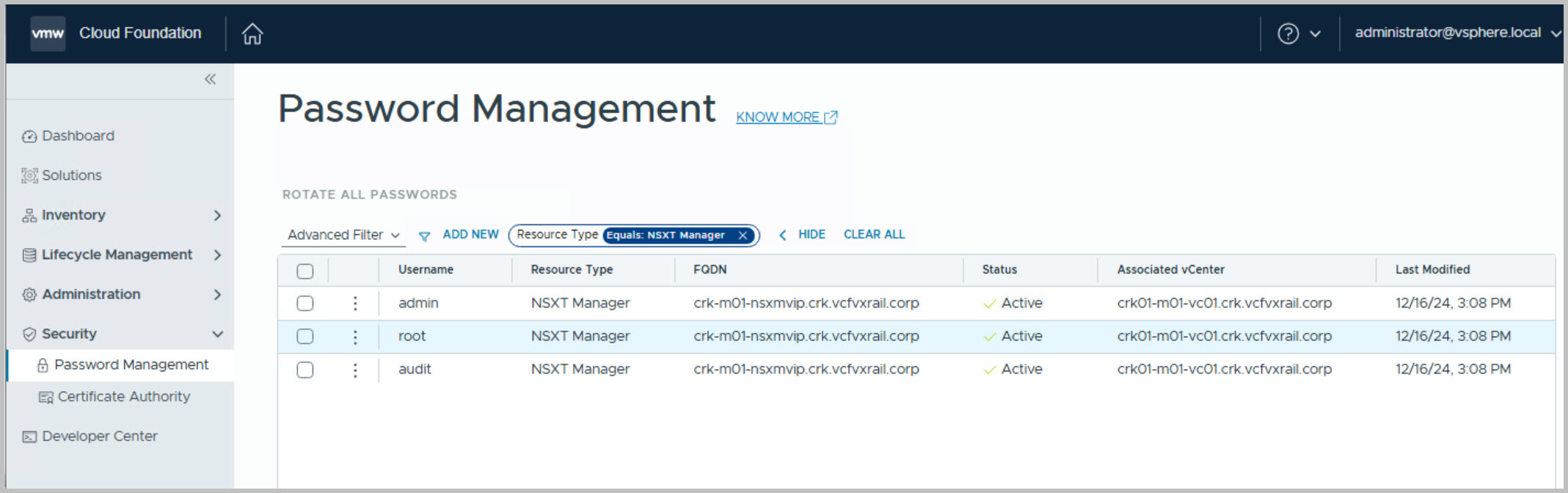Click the Last Modified date in admin row

[x=1453, y=304]
